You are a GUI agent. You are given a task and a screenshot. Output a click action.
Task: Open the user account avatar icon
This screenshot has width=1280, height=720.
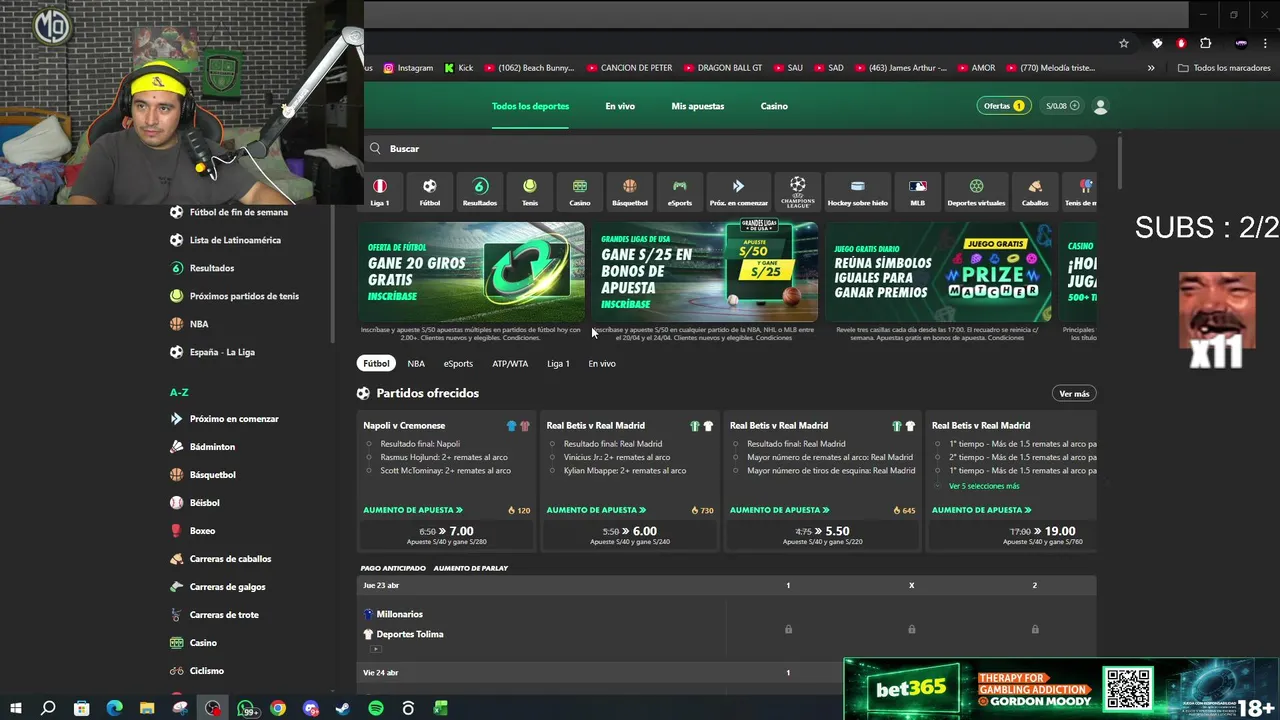click(x=1101, y=106)
